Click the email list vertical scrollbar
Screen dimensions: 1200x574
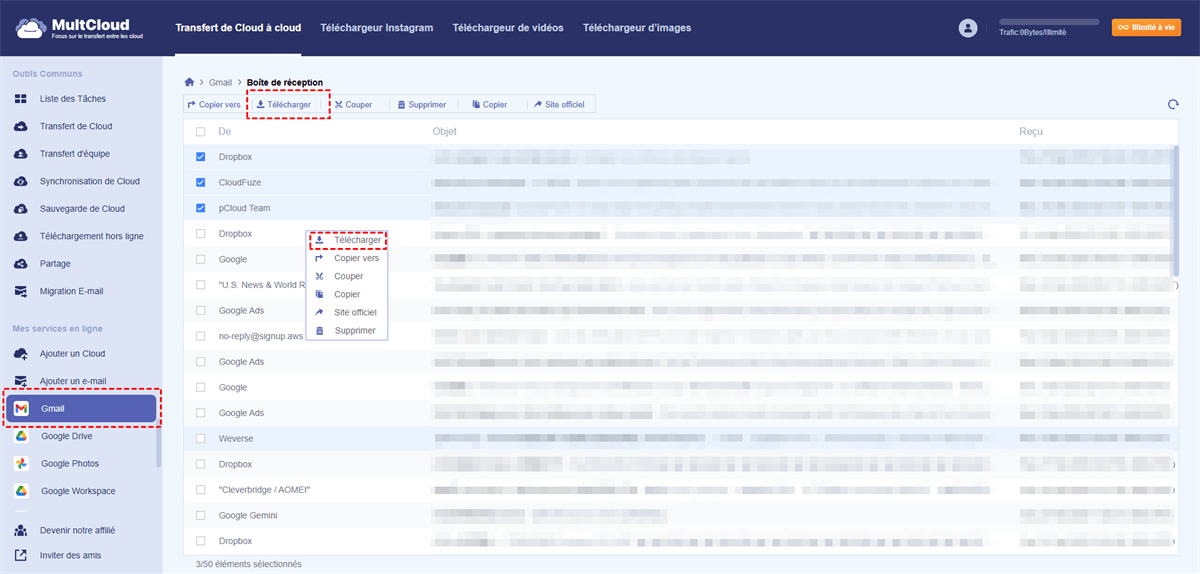(1176, 212)
